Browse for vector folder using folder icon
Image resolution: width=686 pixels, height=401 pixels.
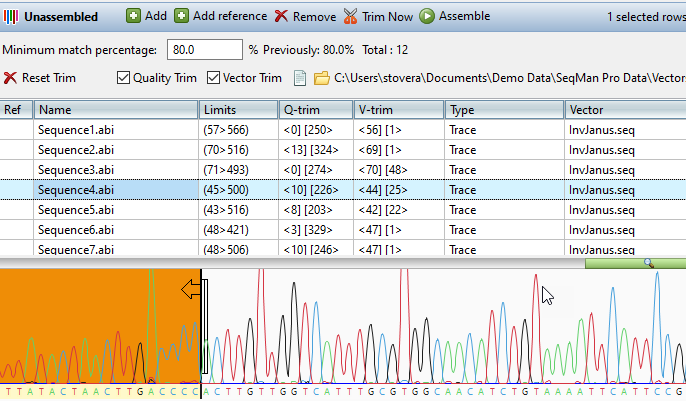(321, 78)
